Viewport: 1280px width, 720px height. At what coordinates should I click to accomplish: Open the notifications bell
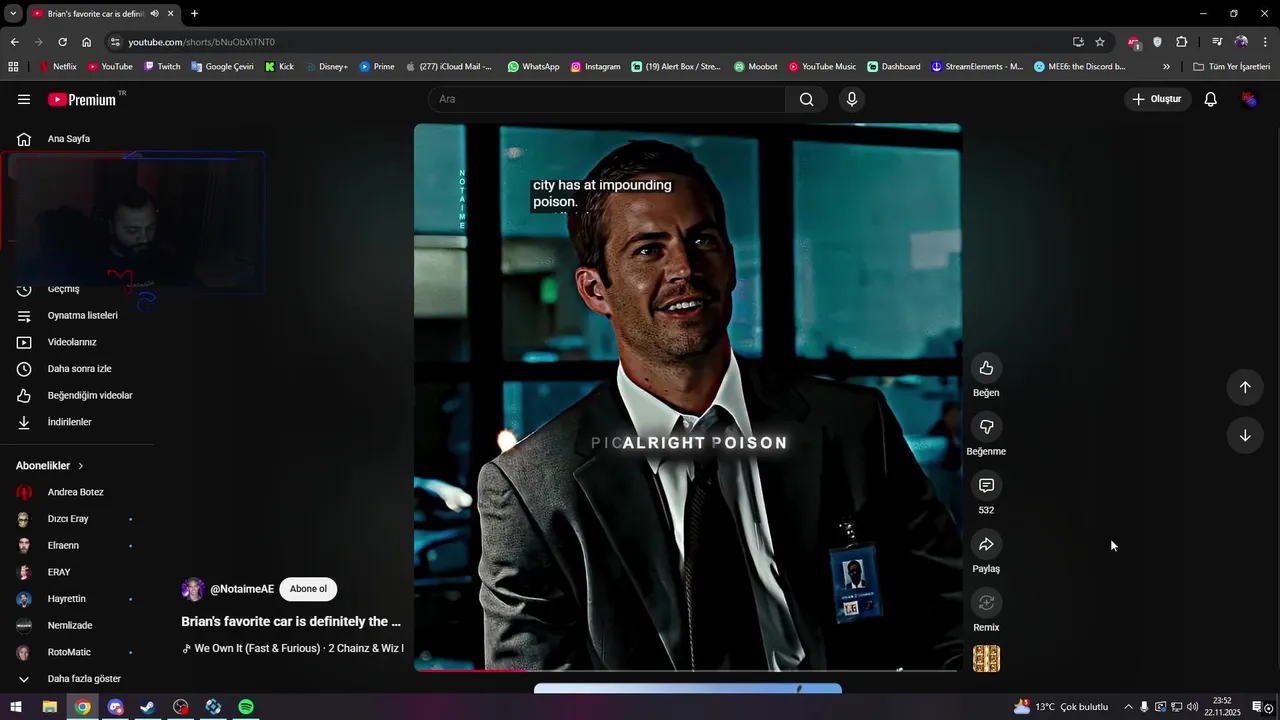tap(1210, 99)
